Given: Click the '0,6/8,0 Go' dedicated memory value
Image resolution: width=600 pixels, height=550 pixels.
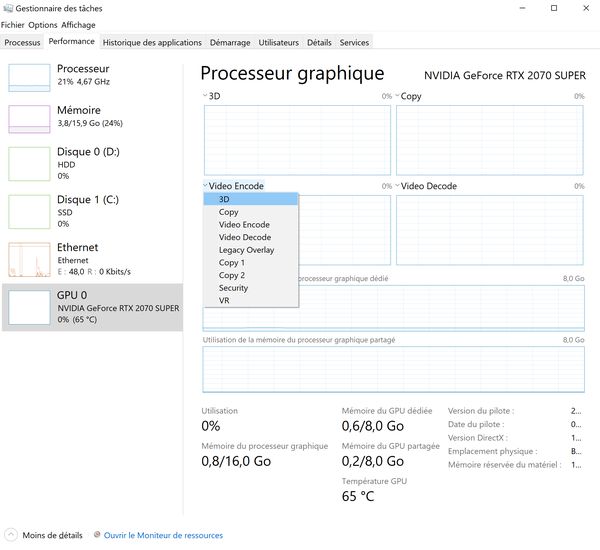Looking at the screenshot, I should (373, 426).
